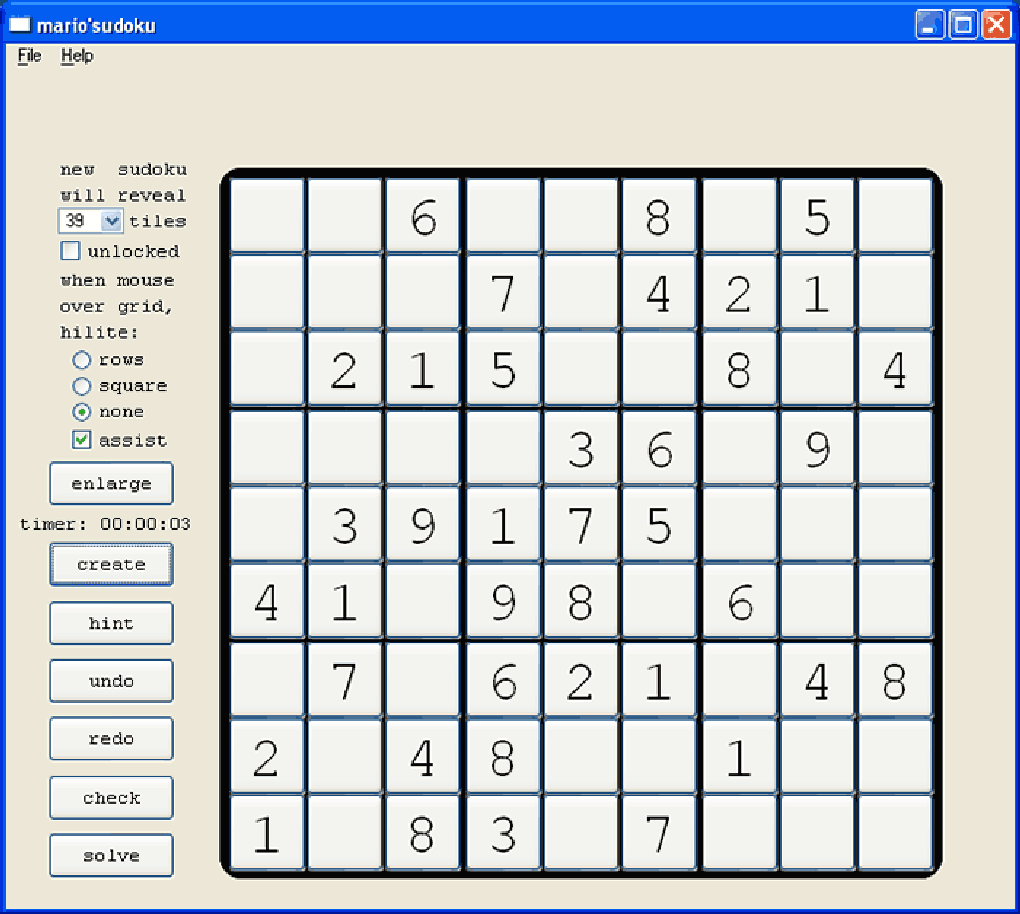The image size is (1020, 914).
Task: Click the check button
Action: tap(111, 798)
